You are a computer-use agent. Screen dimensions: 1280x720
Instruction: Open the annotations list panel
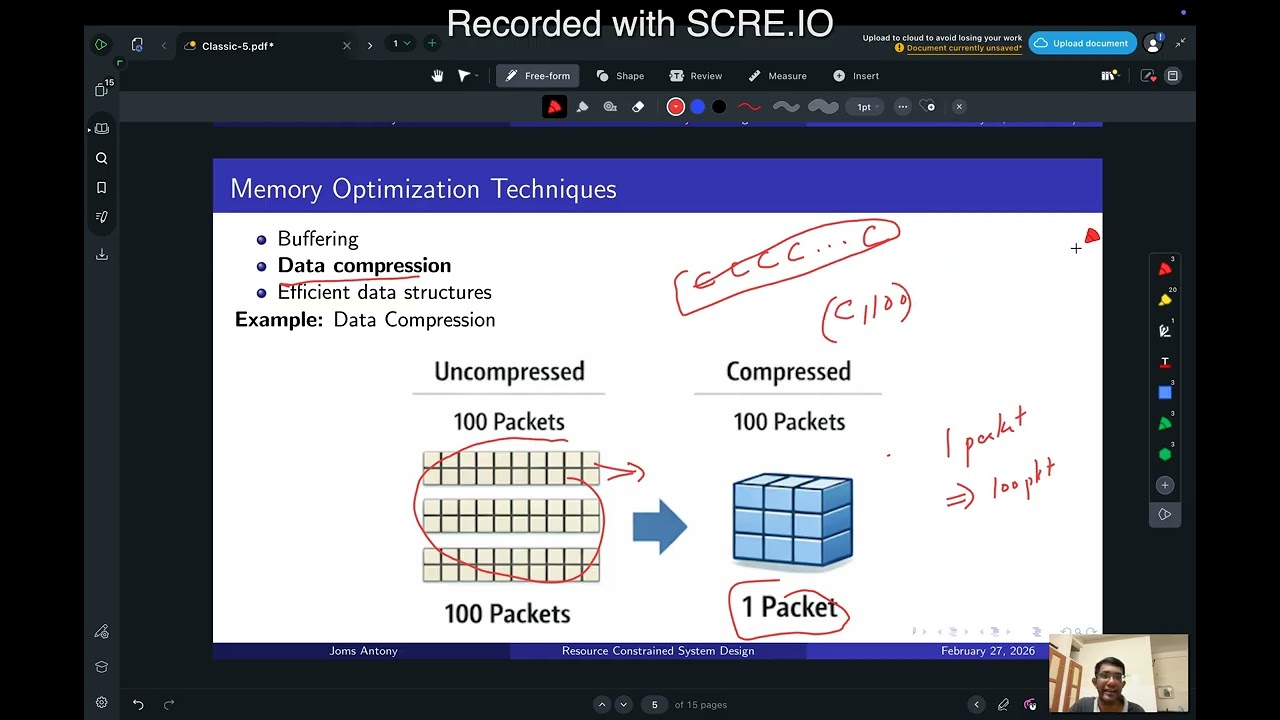tap(101, 217)
